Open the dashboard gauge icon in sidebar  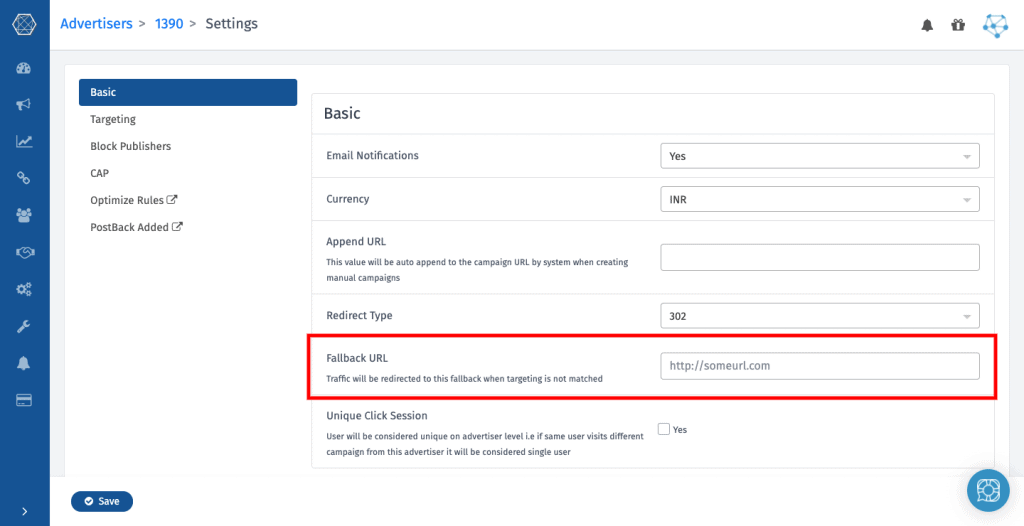pyautogui.click(x=24, y=68)
